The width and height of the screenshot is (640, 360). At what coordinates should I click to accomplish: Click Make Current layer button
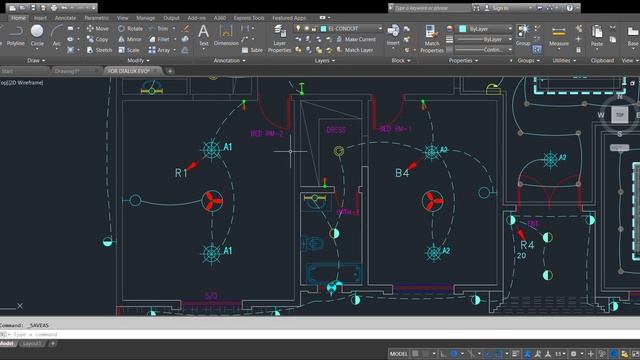click(x=356, y=39)
